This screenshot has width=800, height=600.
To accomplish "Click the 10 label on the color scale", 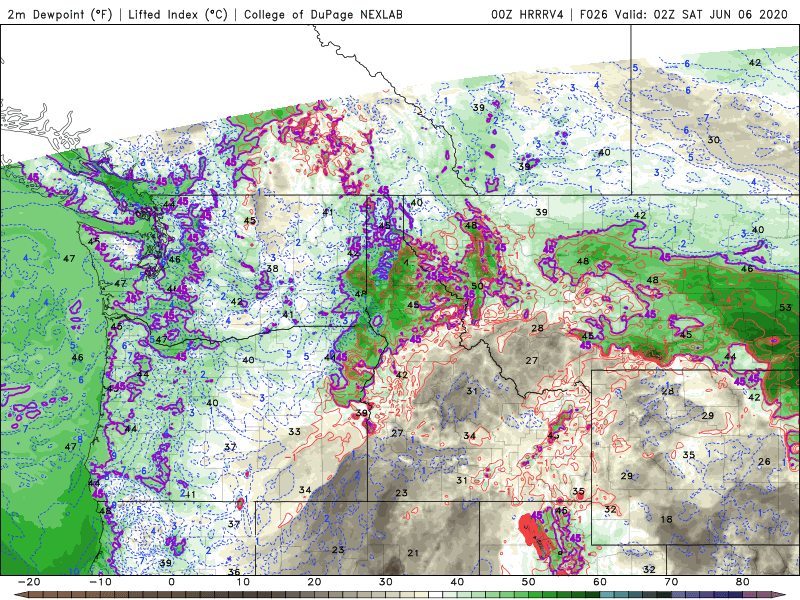I will (243, 582).
